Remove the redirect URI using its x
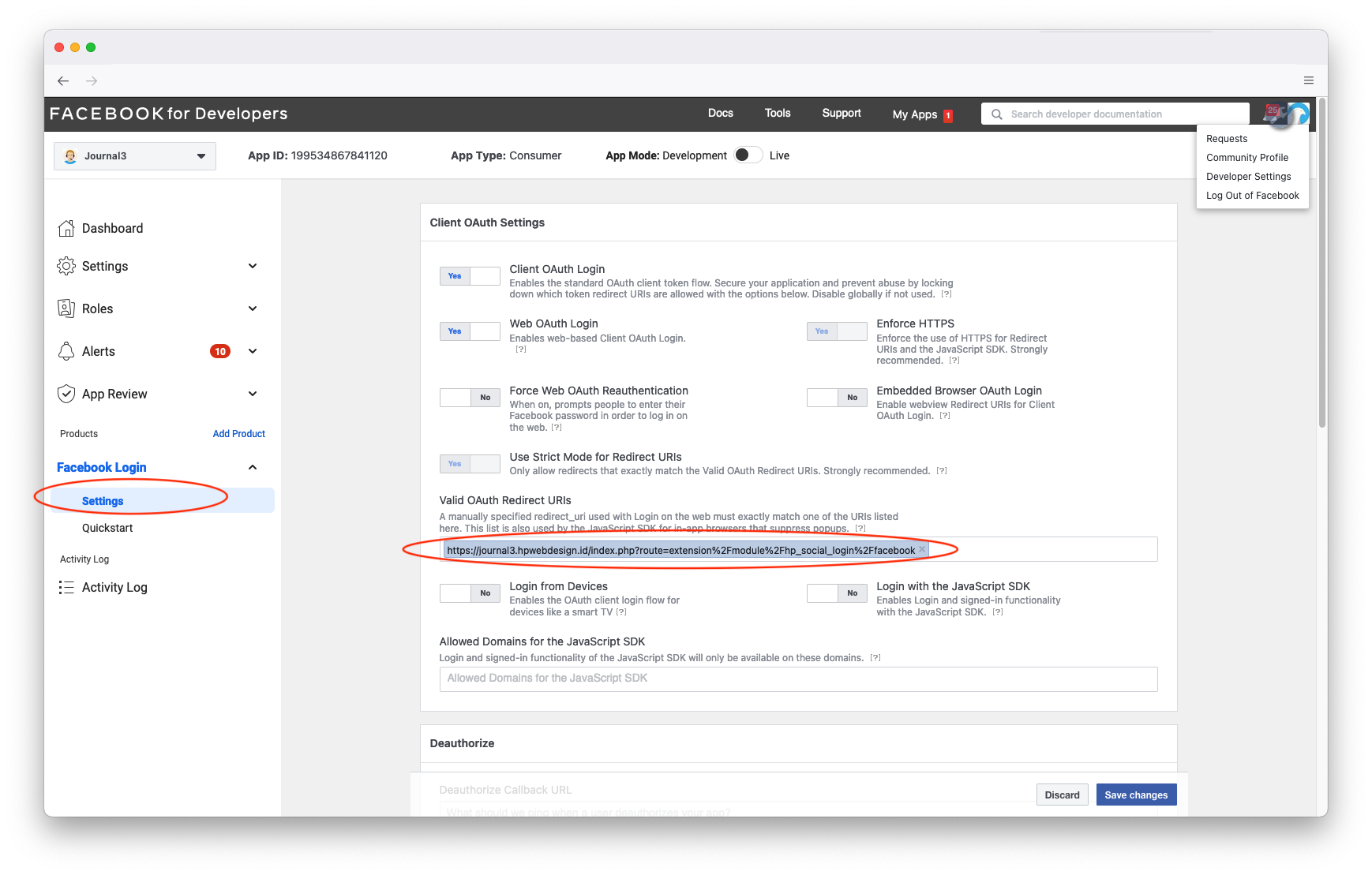 (921, 550)
